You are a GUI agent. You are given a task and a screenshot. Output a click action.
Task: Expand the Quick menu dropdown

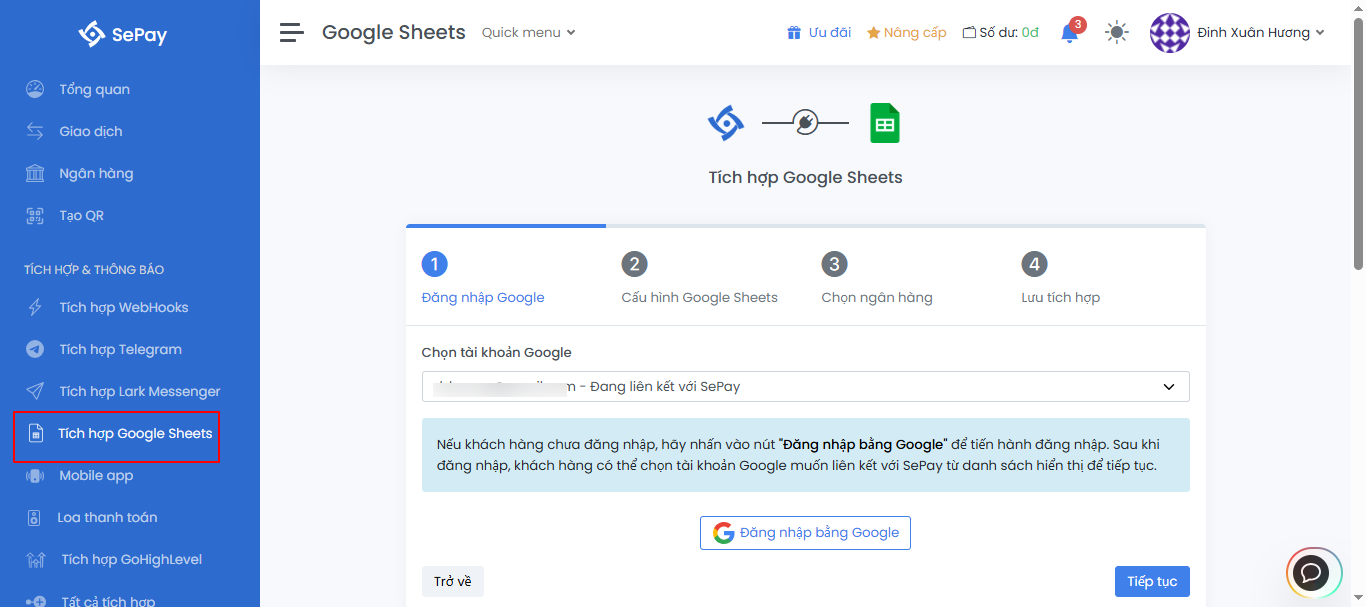point(528,32)
